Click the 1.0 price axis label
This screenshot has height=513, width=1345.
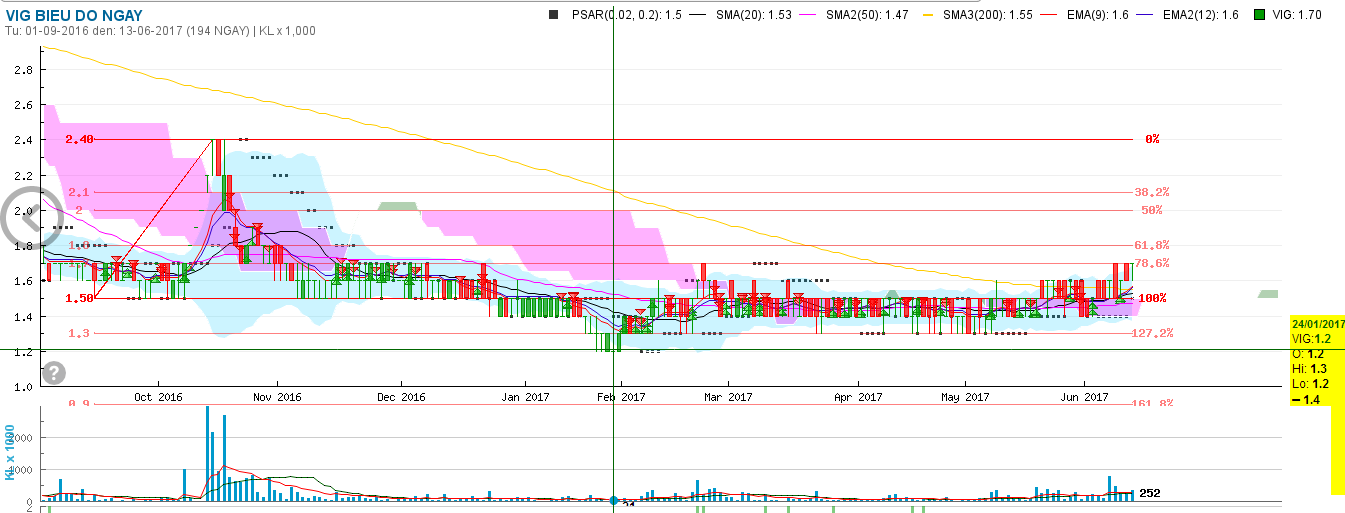pyautogui.click(x=24, y=387)
